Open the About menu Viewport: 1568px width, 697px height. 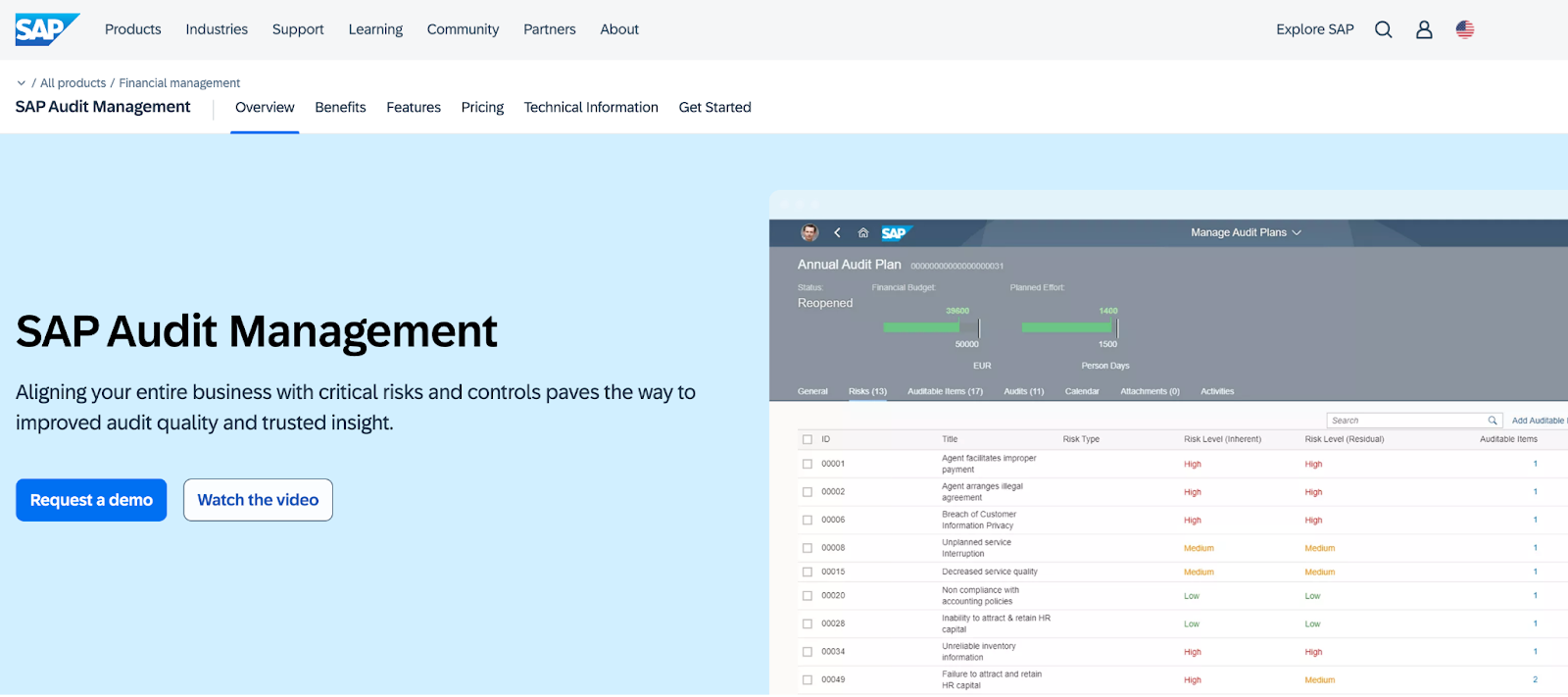pos(619,29)
